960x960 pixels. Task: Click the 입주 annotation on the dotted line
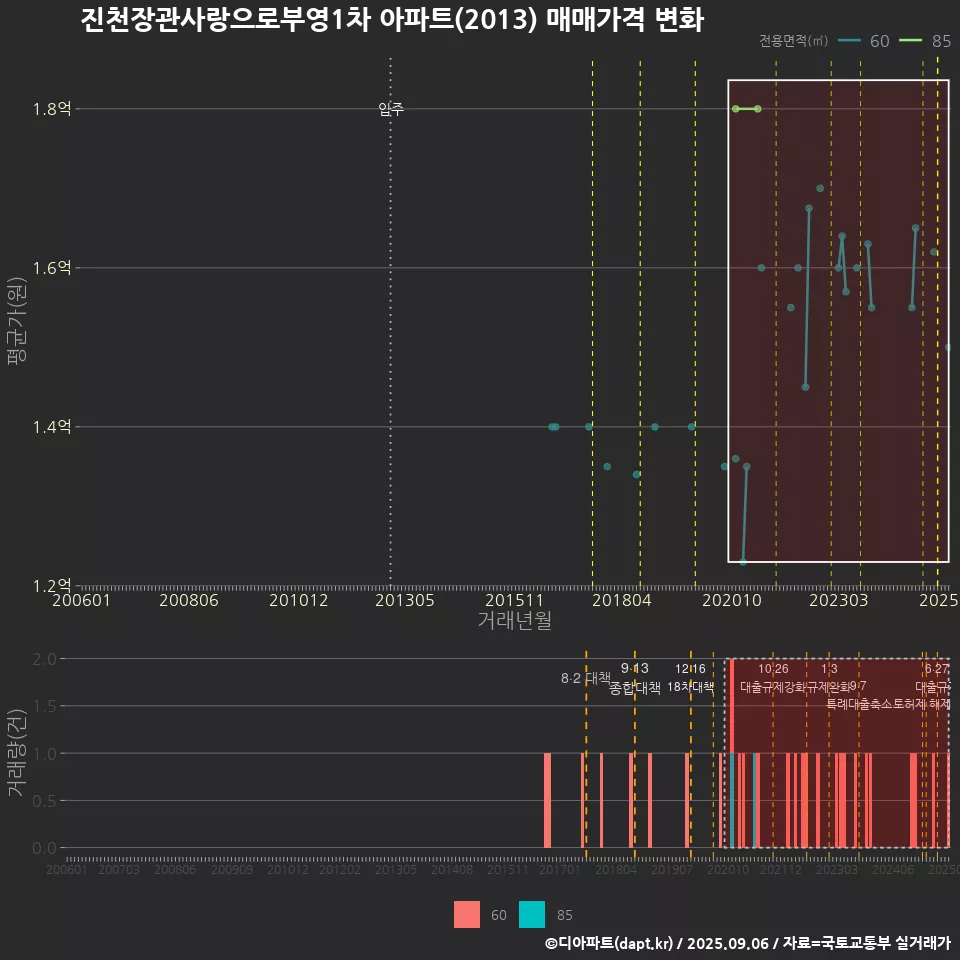[x=391, y=109]
